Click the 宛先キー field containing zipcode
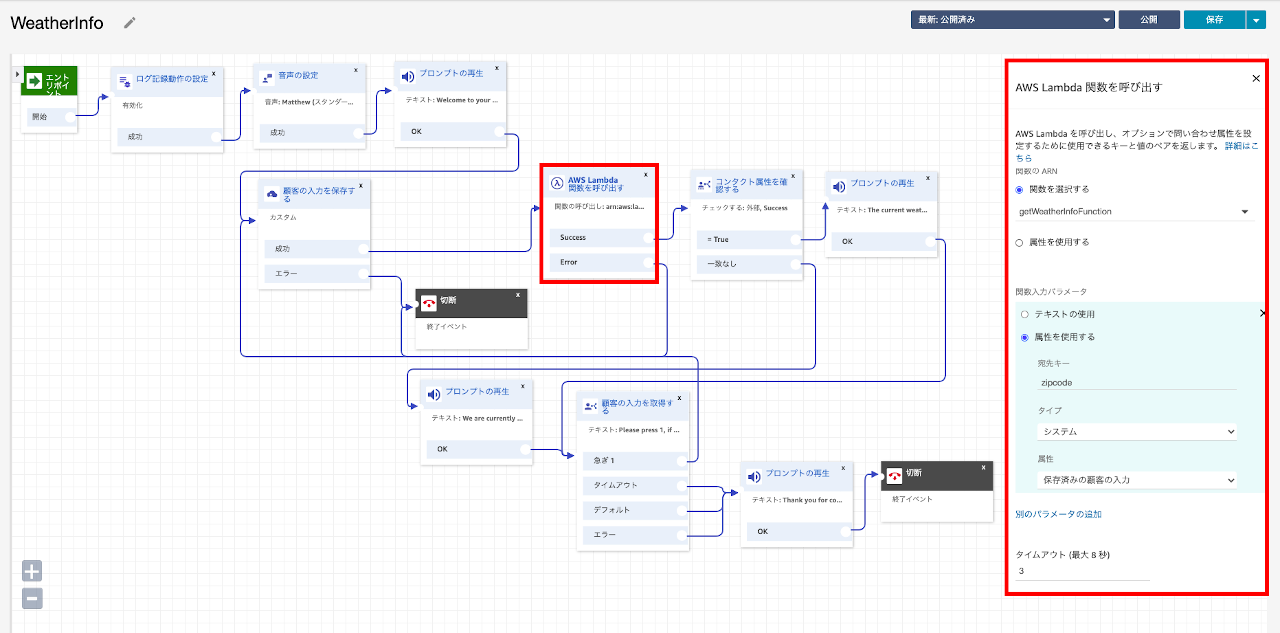Screen dimensions: 1280x633 (1137, 382)
